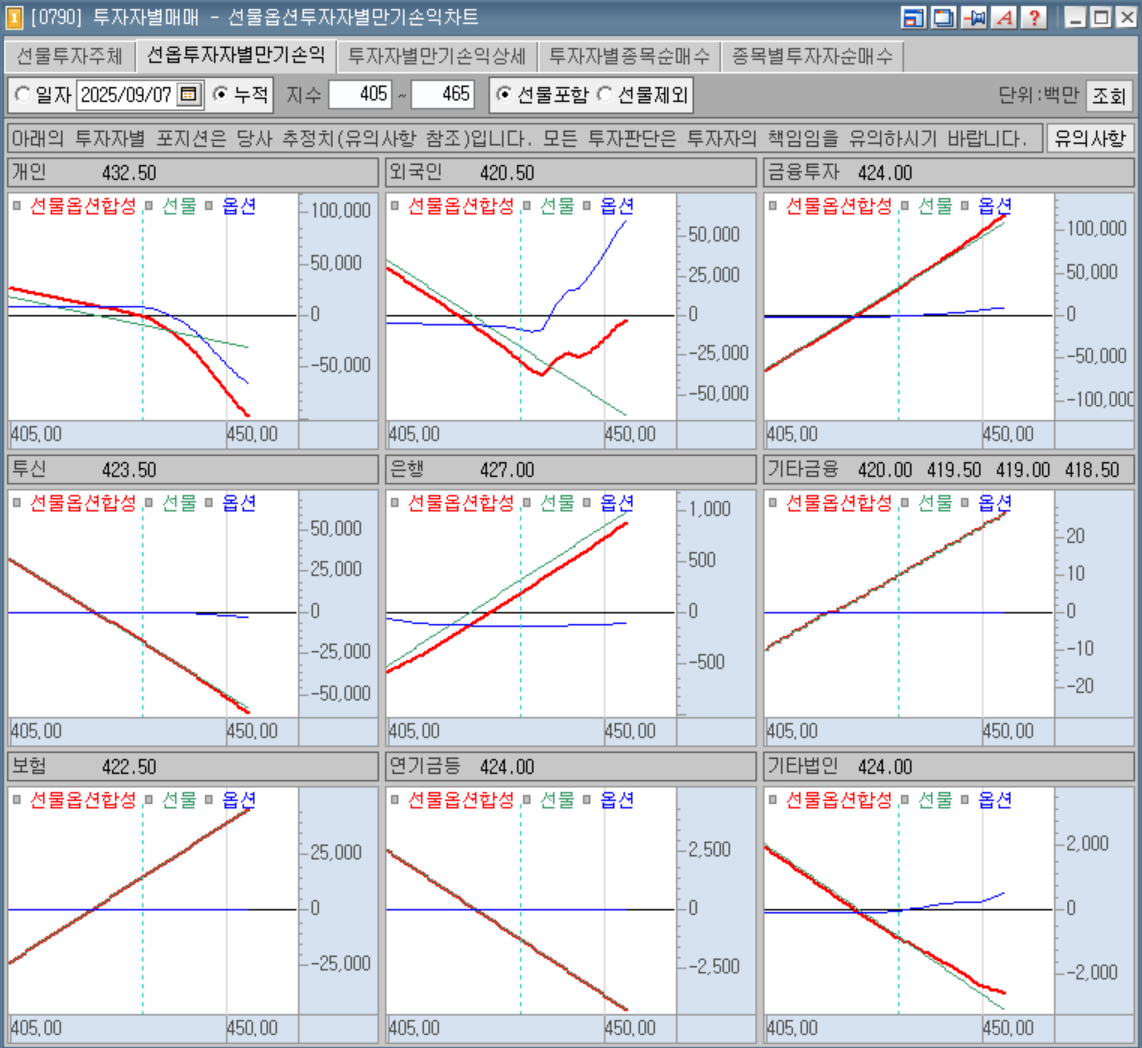Select the 누적 radio button

(221, 95)
